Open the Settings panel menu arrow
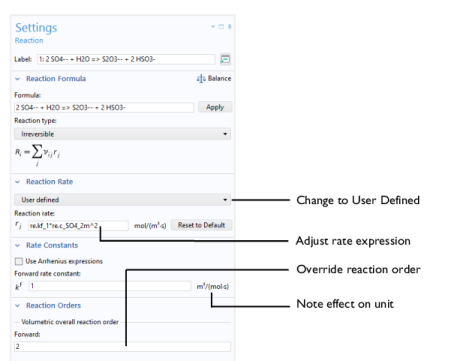This screenshot has width=469, height=361. pos(213,27)
